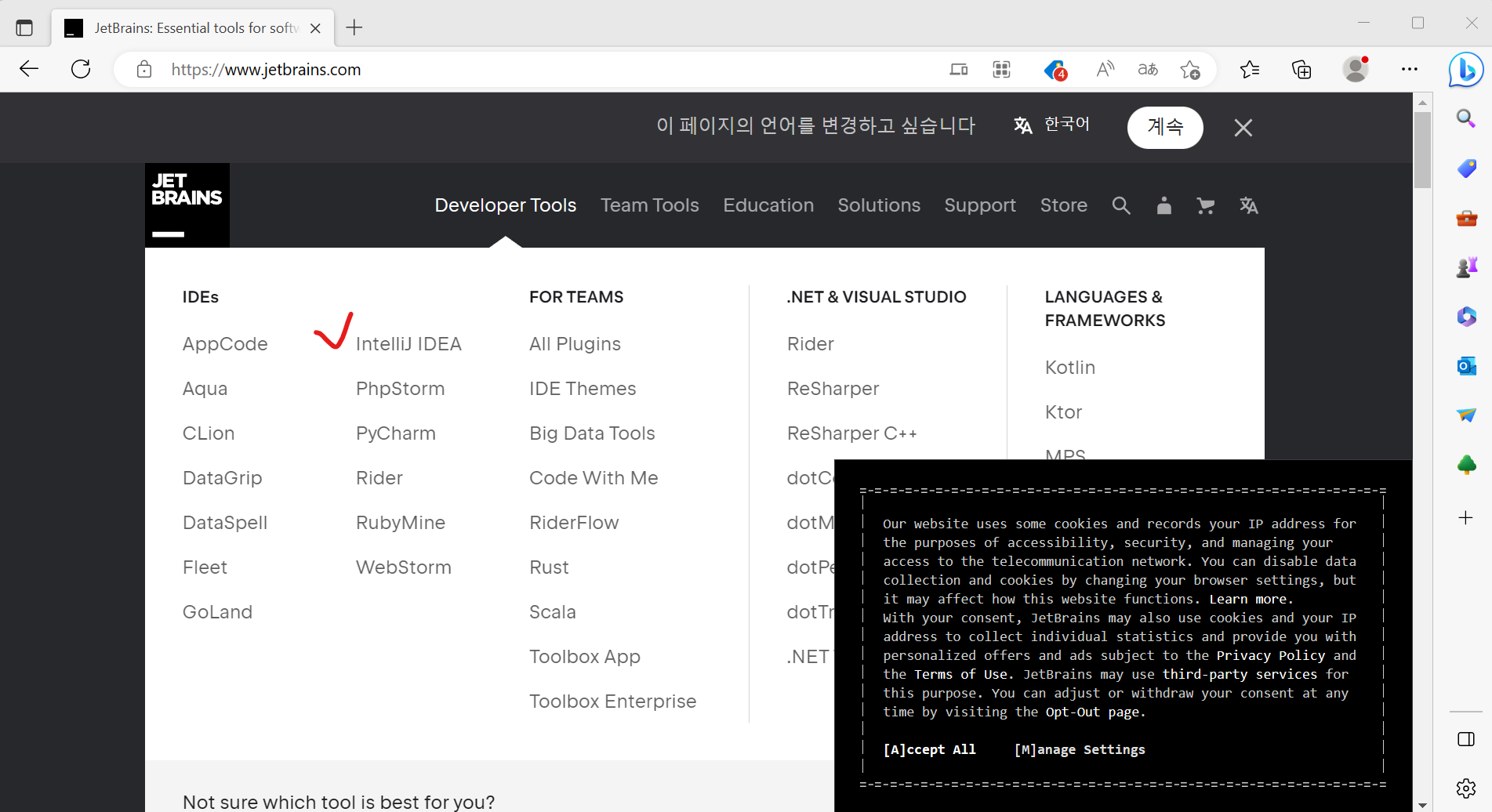
Task: Dismiss the language change banner
Action: pyautogui.click(x=1243, y=127)
